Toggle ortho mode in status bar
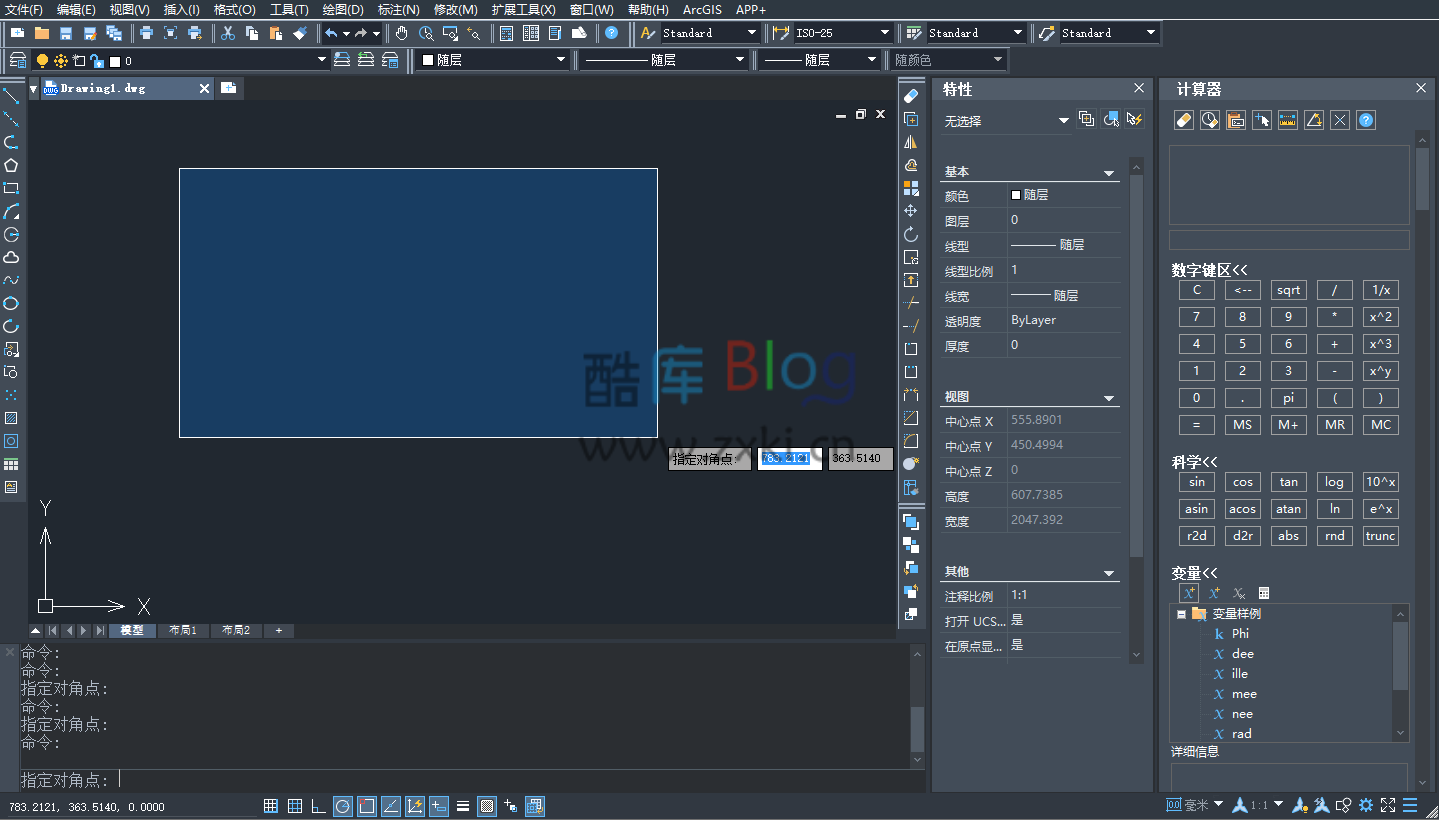Viewport: 1439px width, 820px height. (318, 806)
